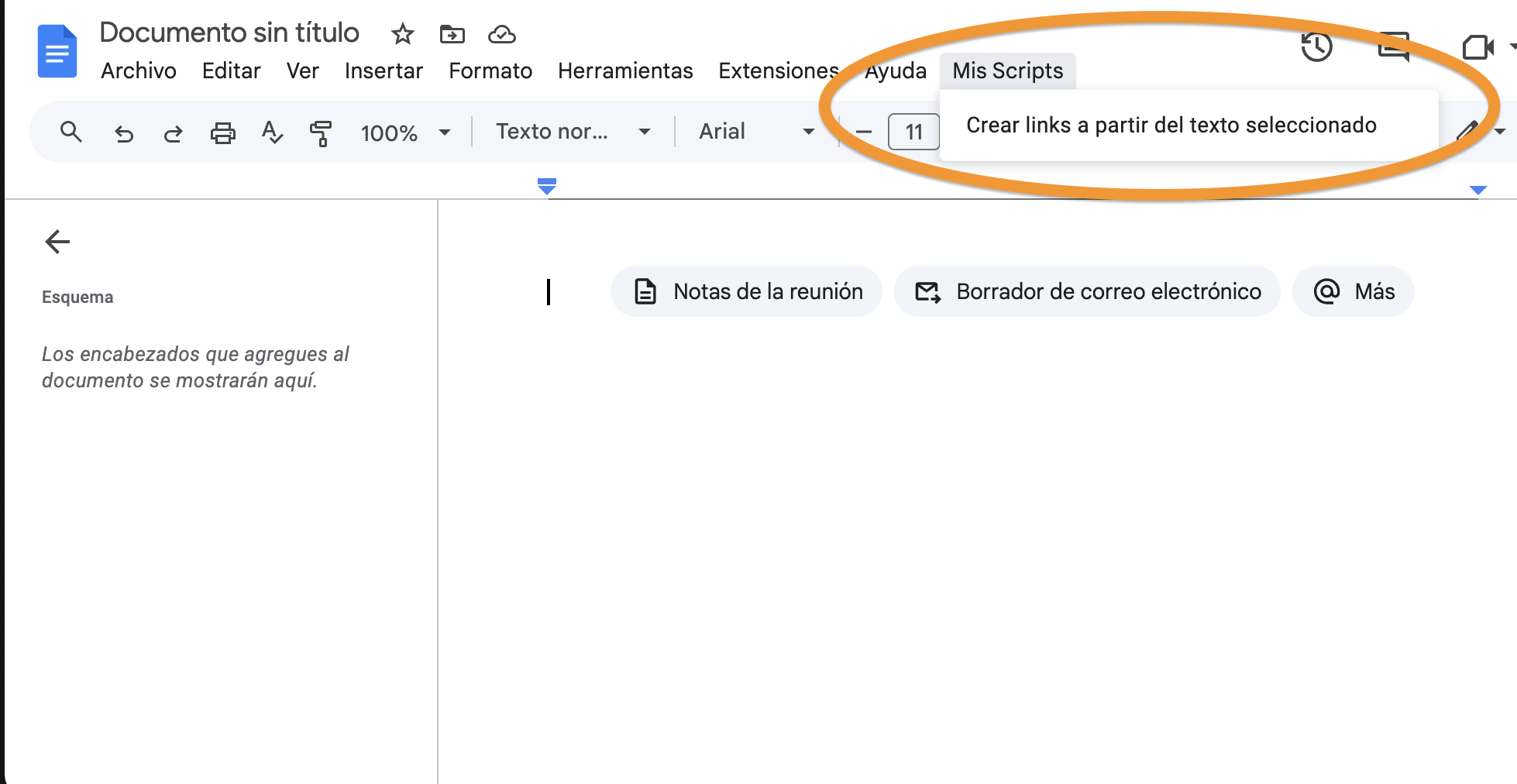Open the Texto normal style dropdown
Image resolution: width=1517 pixels, height=784 pixels.
[x=573, y=132]
